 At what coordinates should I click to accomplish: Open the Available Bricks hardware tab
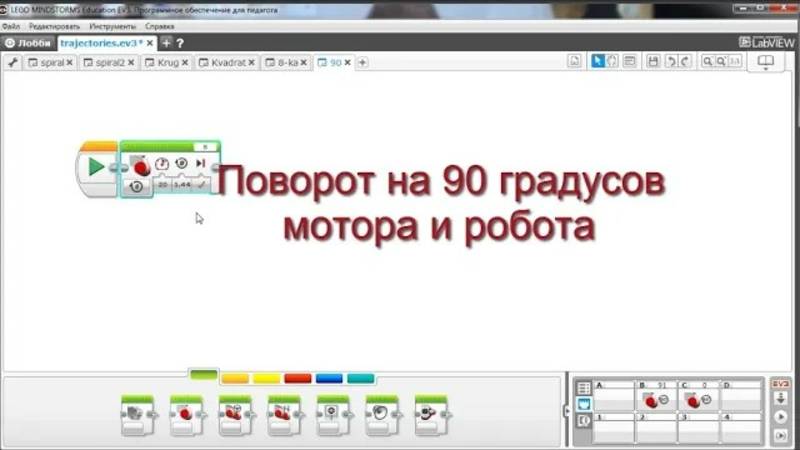click(x=584, y=421)
